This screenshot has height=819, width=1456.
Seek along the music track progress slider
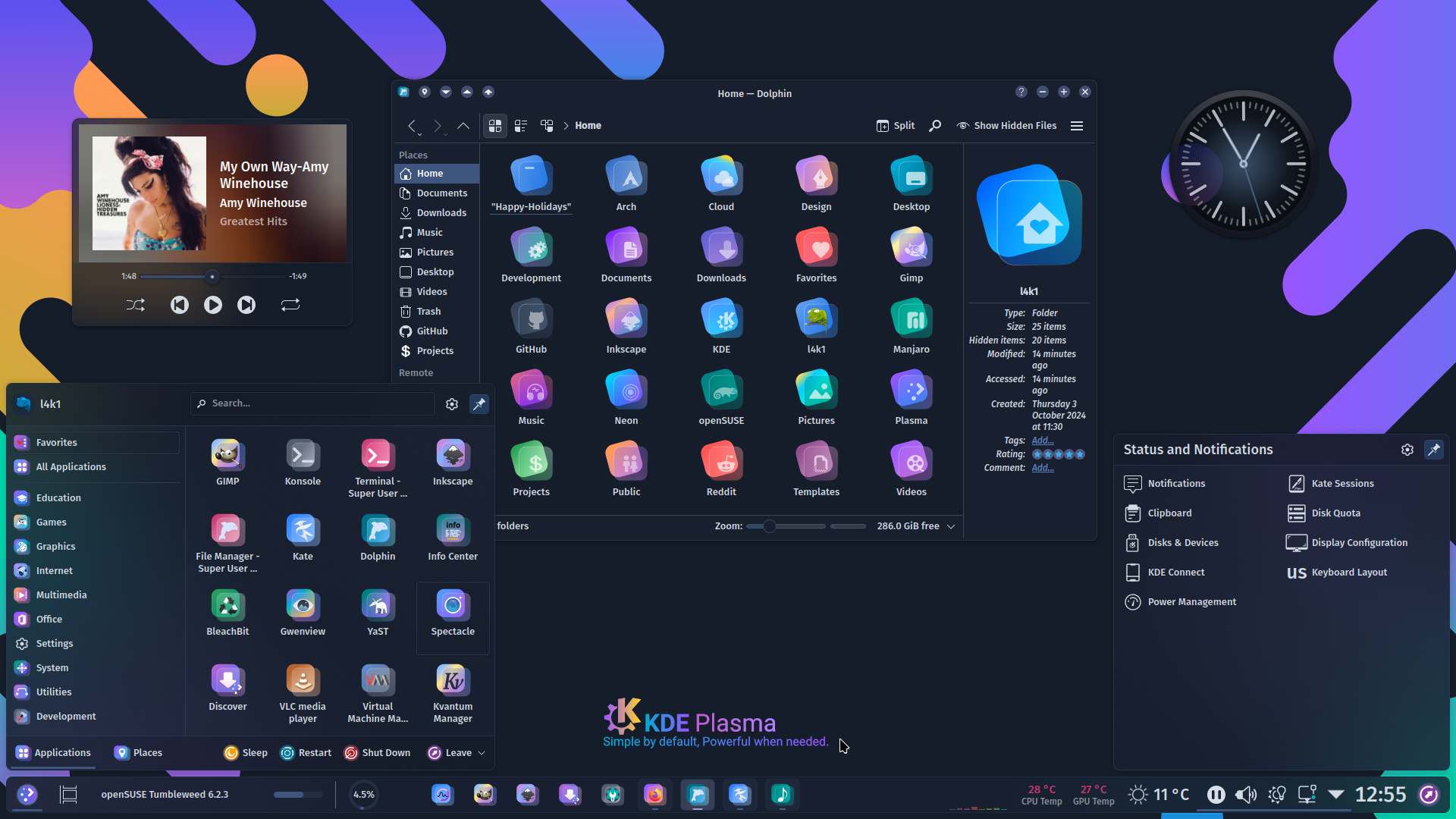click(x=212, y=277)
